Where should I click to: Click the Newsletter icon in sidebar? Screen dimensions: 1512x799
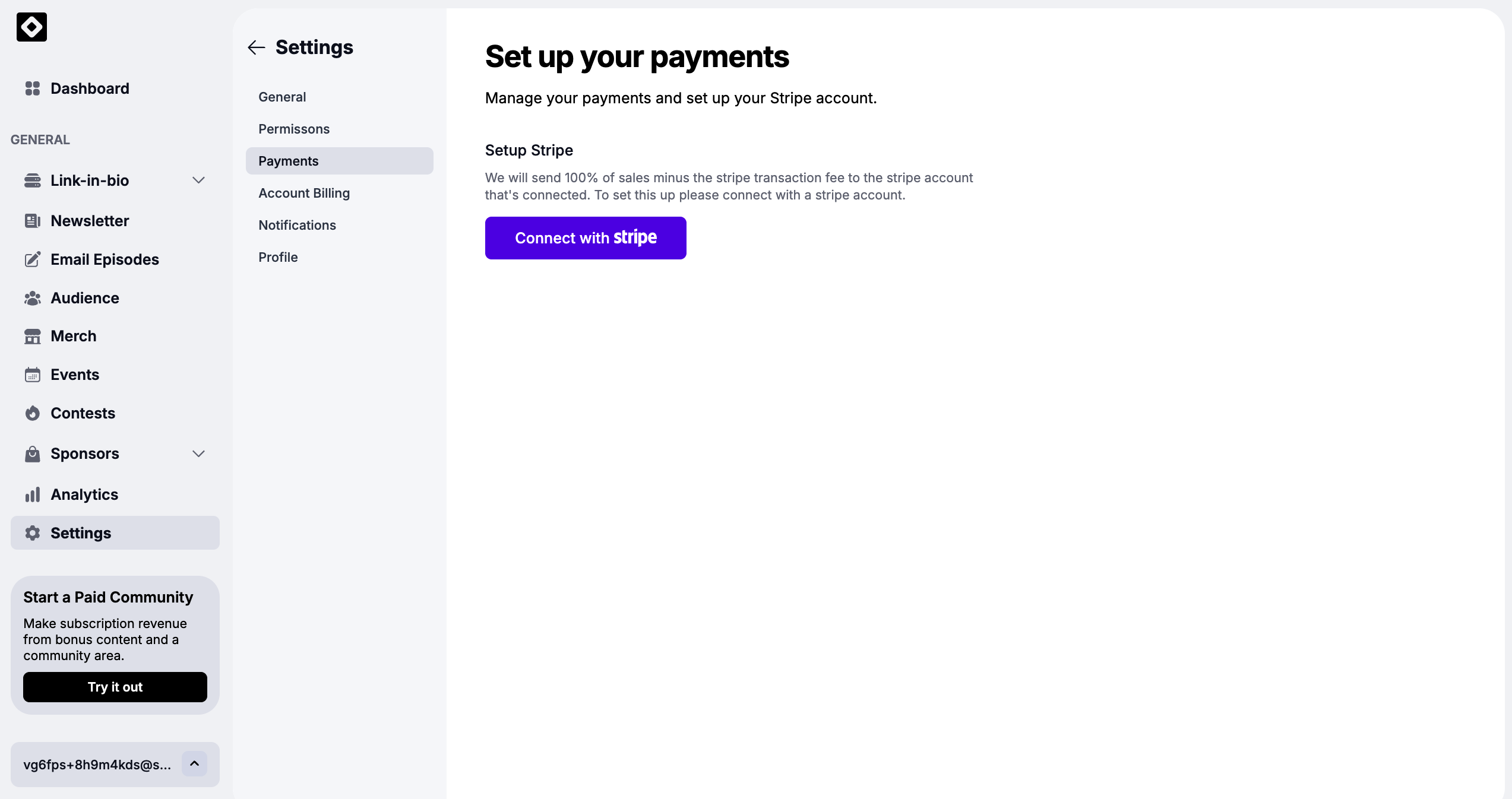33,221
